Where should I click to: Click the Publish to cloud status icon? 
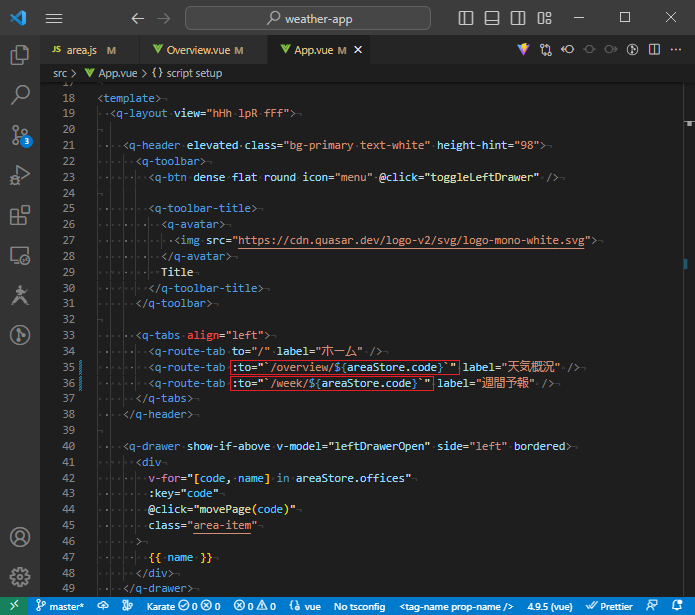click(103, 606)
